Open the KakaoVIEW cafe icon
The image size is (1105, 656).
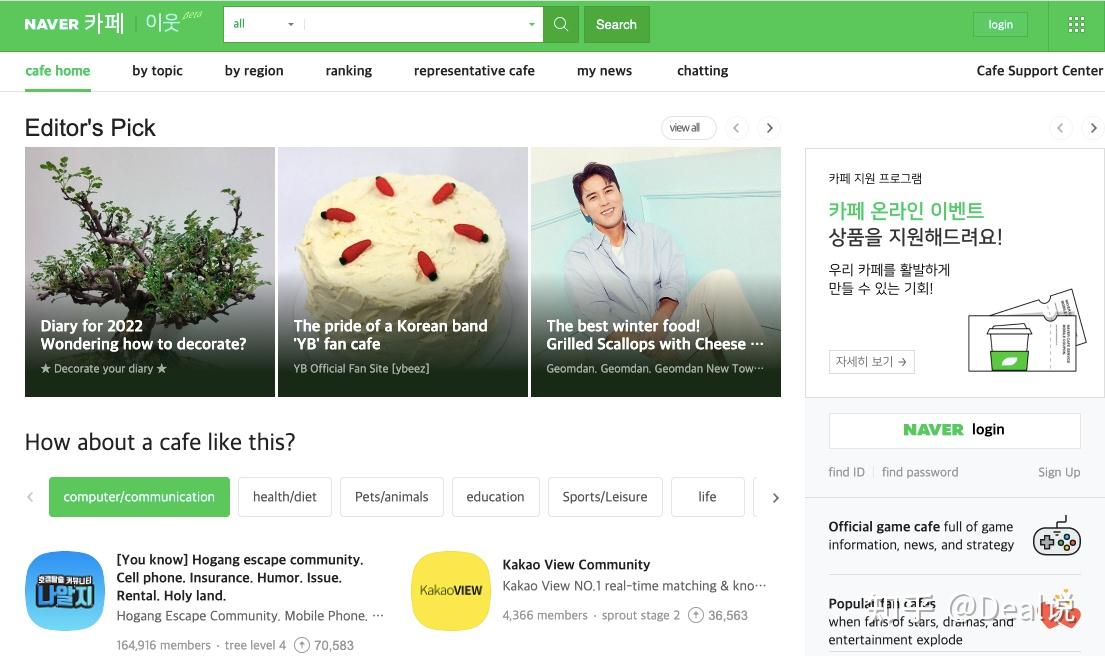[451, 591]
